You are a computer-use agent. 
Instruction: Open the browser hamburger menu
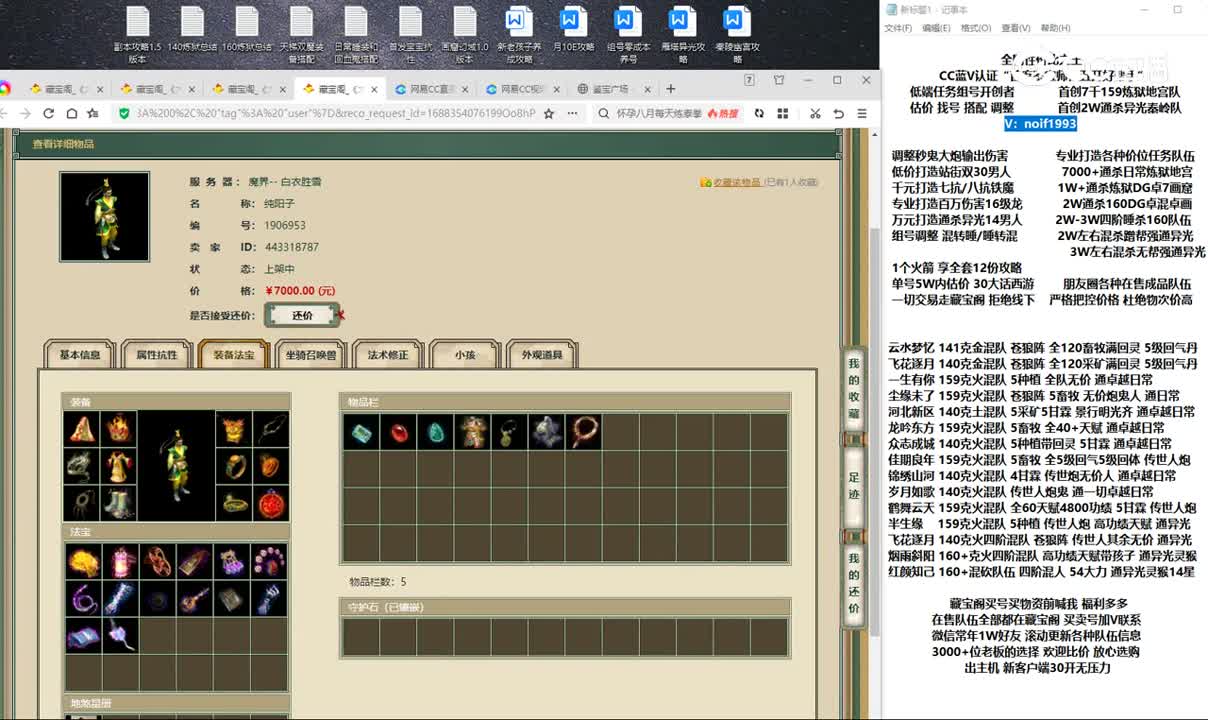click(864, 114)
